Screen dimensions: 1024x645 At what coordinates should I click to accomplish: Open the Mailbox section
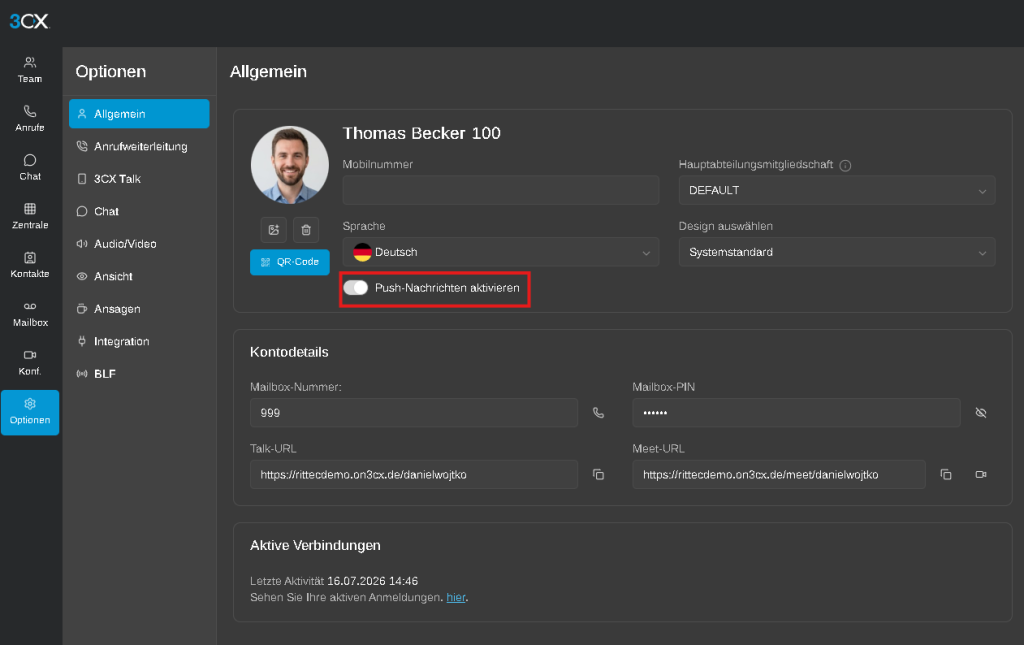tap(30, 314)
